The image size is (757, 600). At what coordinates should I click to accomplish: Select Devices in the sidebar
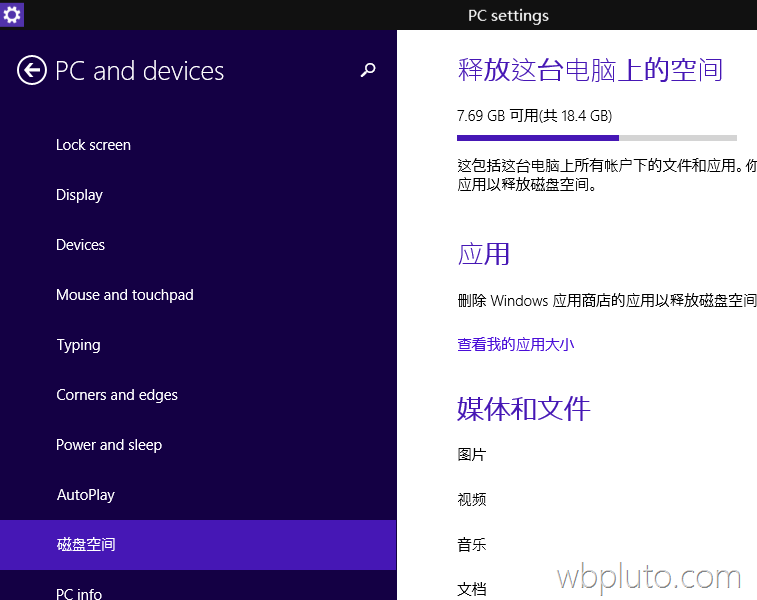[80, 245]
